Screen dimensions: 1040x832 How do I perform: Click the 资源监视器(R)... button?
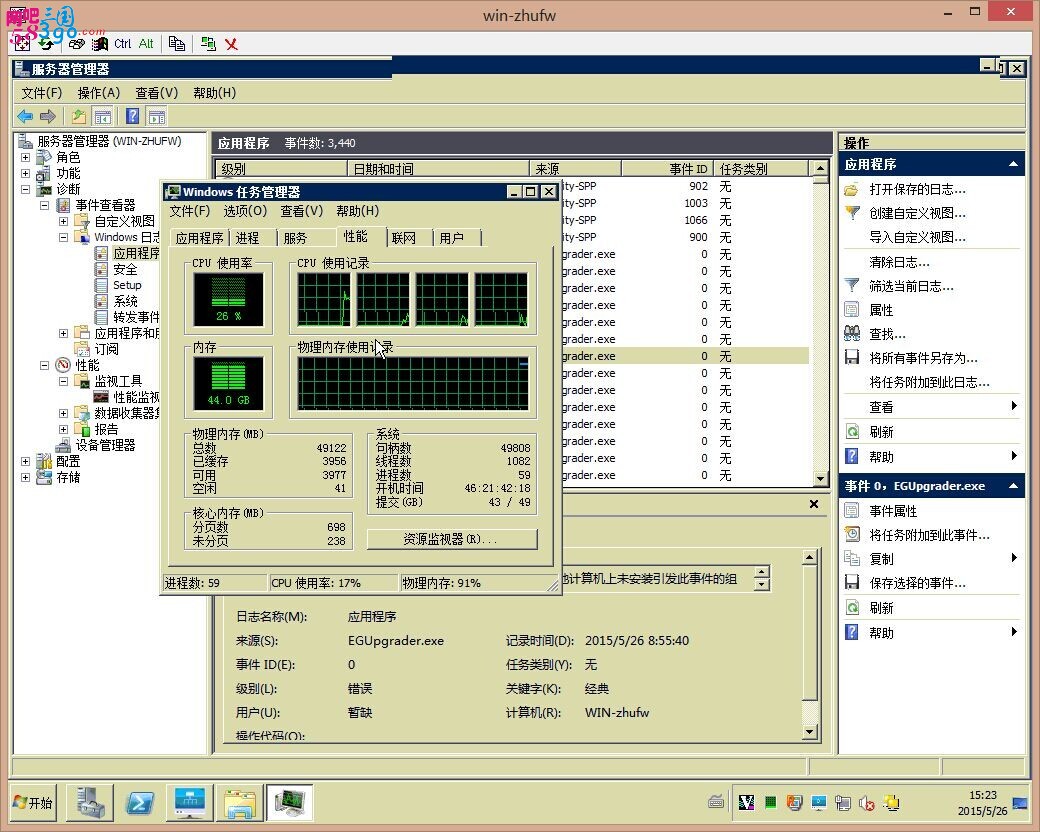coord(452,539)
